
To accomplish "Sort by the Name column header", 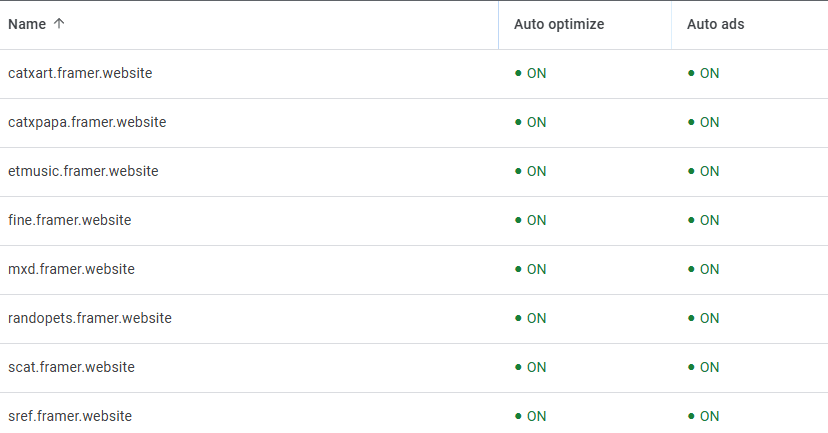I will pos(27,24).
